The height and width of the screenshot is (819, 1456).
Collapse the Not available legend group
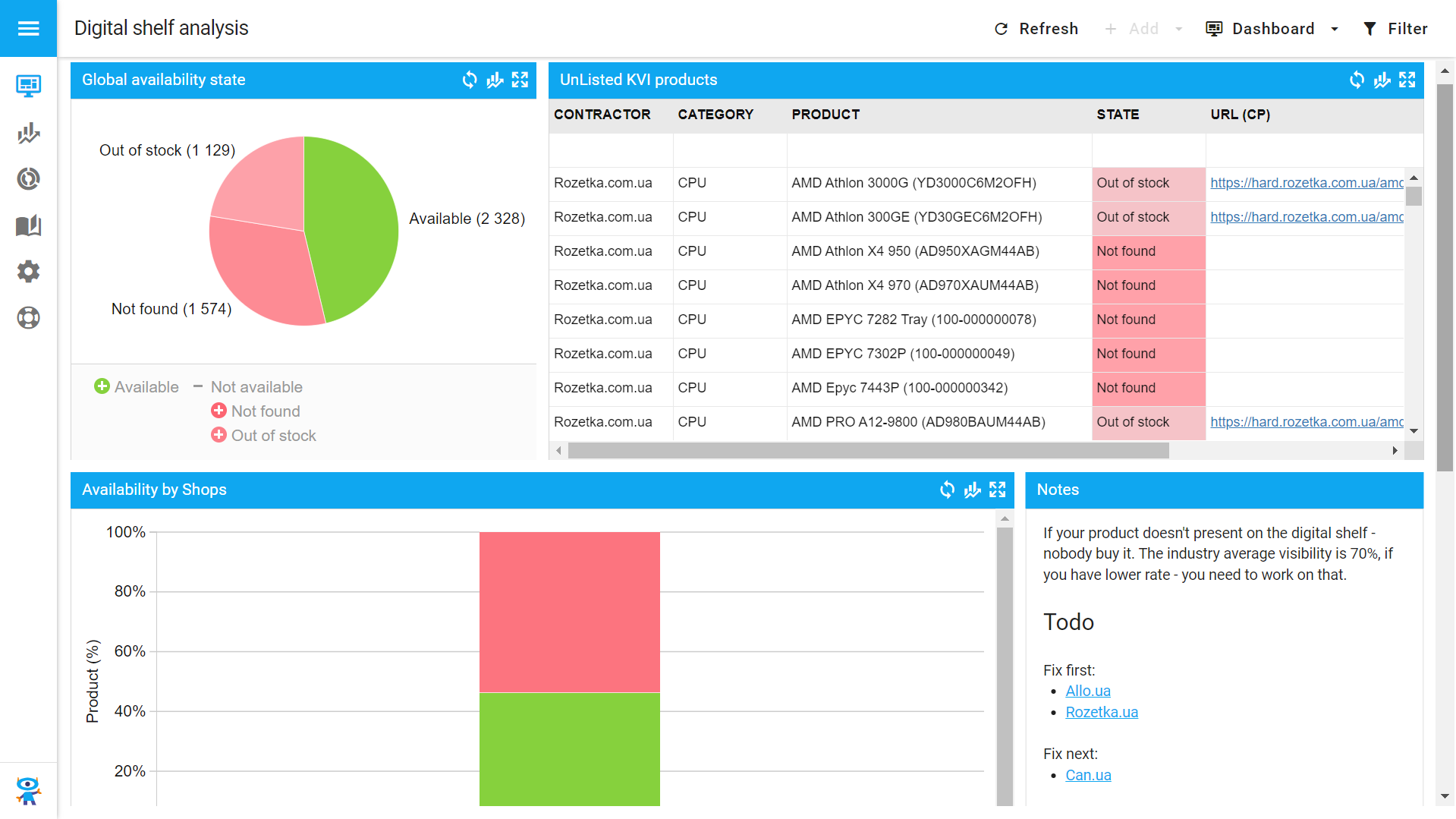(x=198, y=387)
